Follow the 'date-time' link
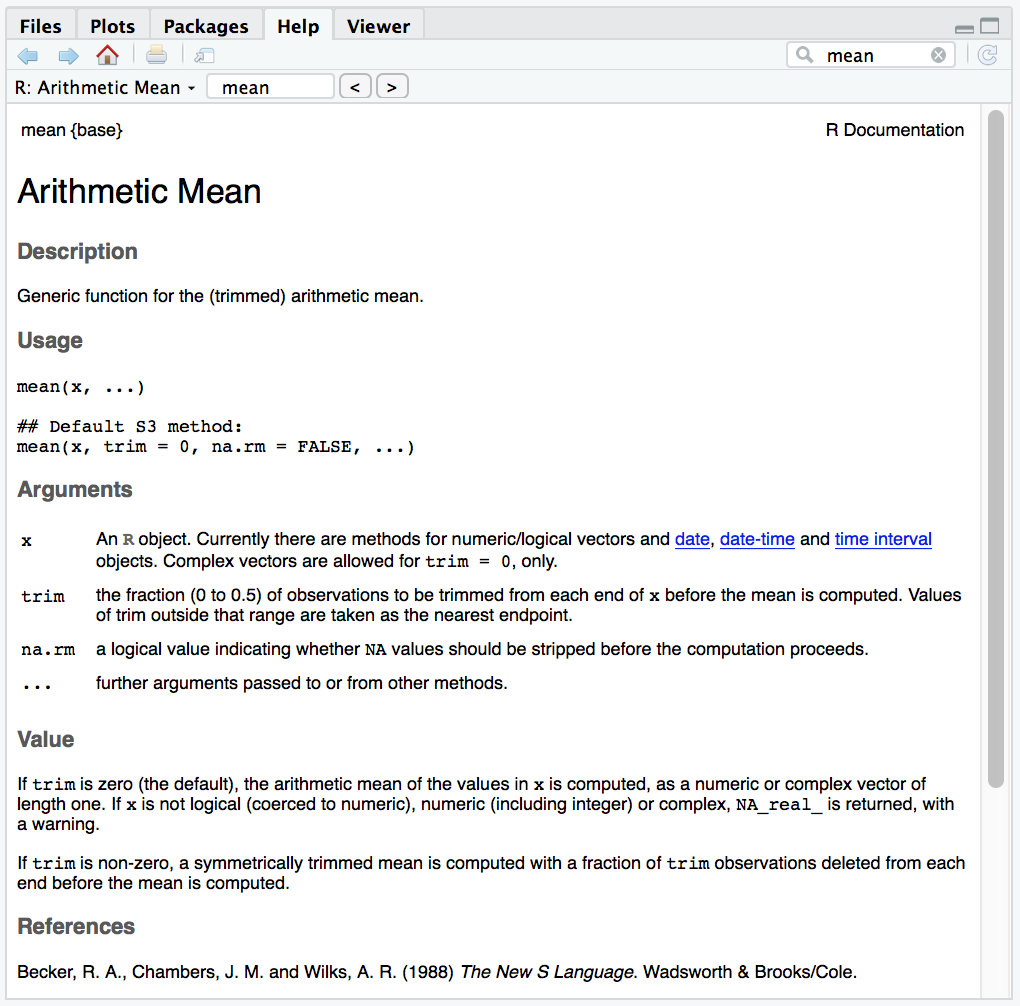This screenshot has width=1020, height=1006. tap(757, 540)
